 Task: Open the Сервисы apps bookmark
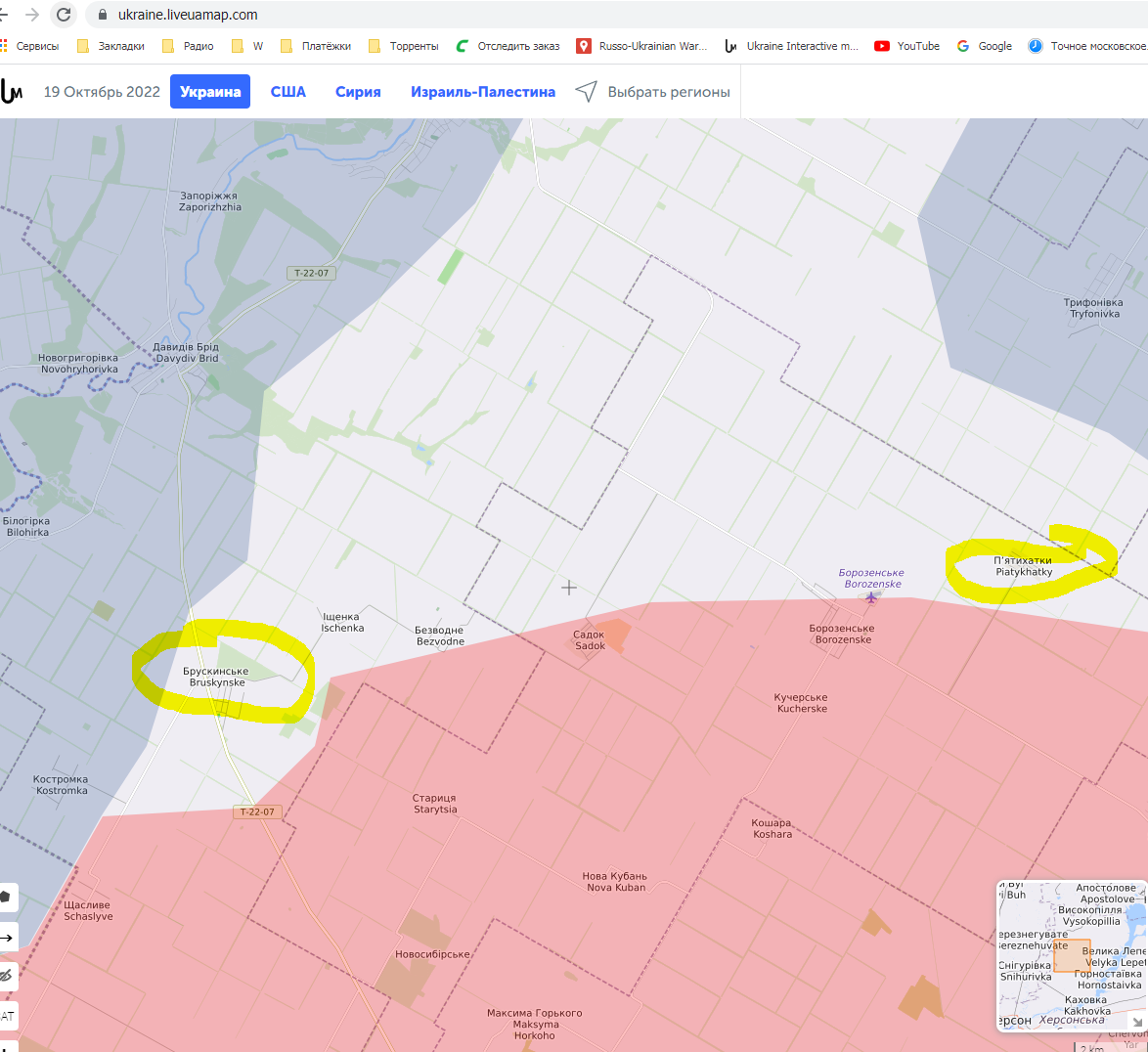pyautogui.click(x=29, y=45)
